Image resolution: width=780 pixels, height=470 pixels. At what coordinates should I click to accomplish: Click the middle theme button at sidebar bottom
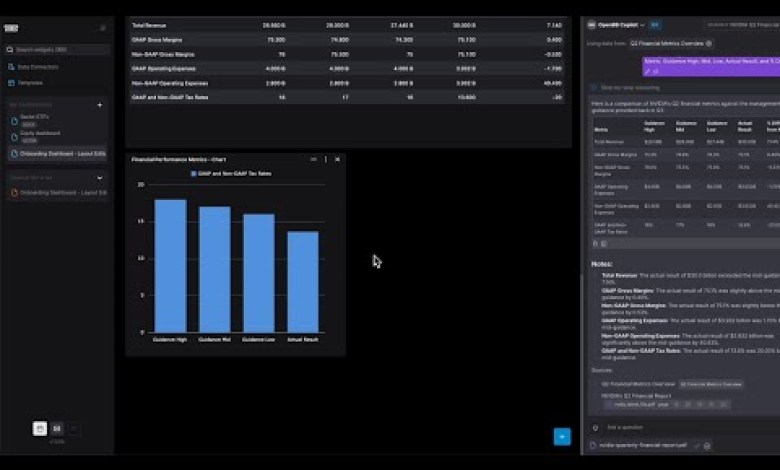click(57, 428)
